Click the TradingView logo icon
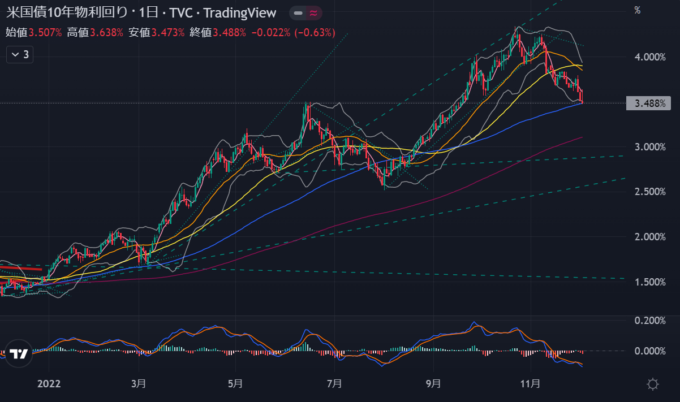 coord(17,353)
